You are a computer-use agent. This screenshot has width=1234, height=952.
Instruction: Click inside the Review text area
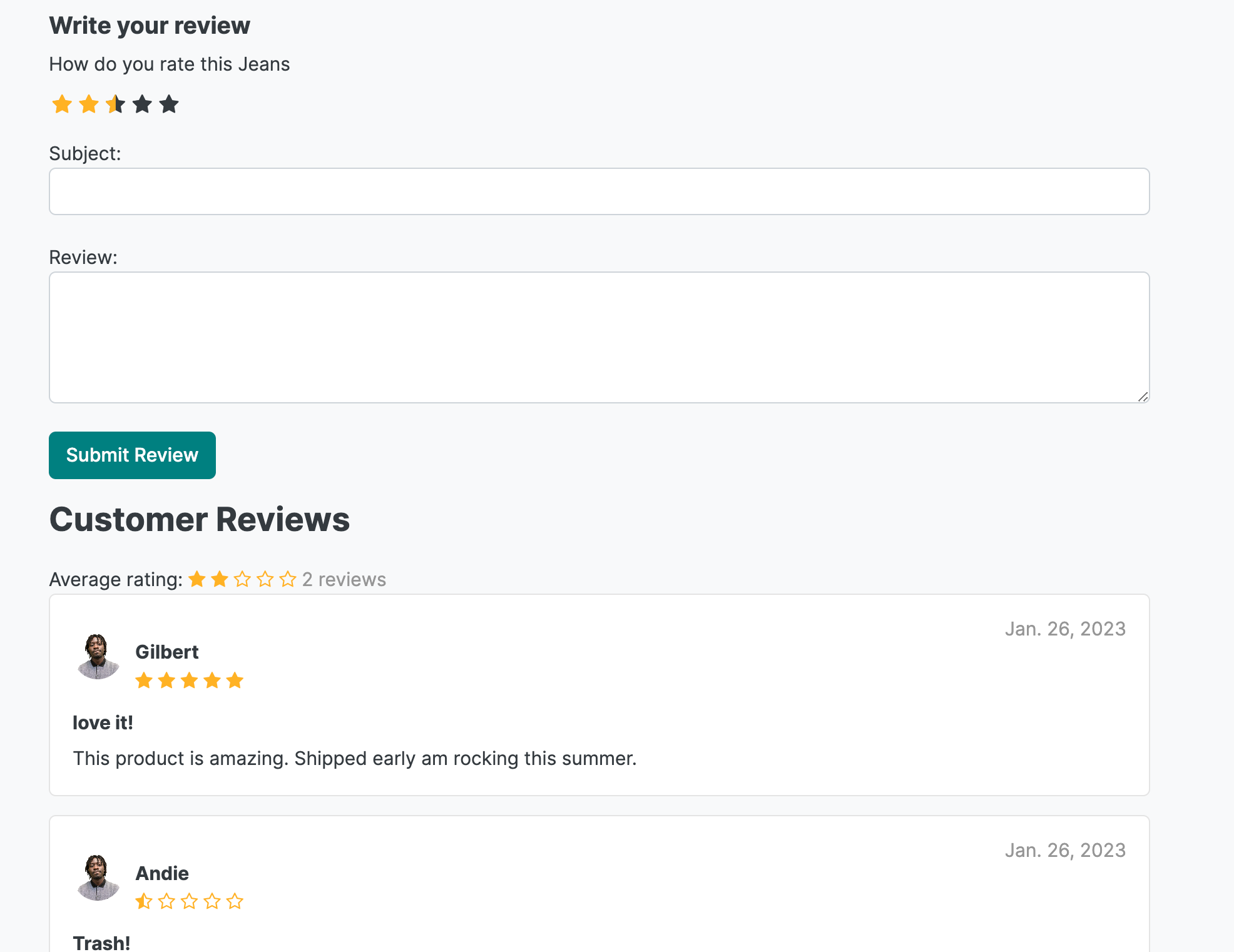[599, 337]
